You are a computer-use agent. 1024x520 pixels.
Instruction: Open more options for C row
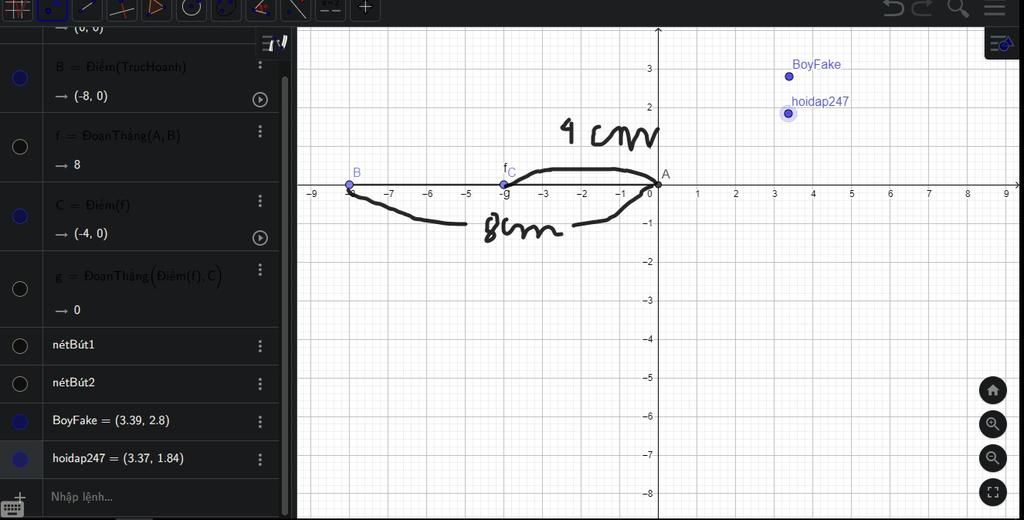point(260,201)
